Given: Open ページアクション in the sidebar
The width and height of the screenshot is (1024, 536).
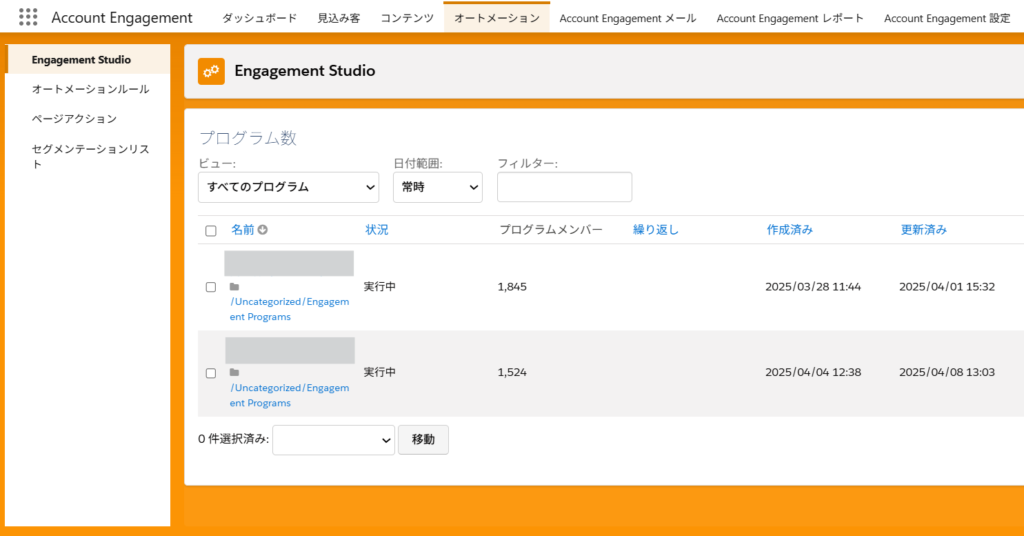Looking at the screenshot, I should tap(74, 118).
